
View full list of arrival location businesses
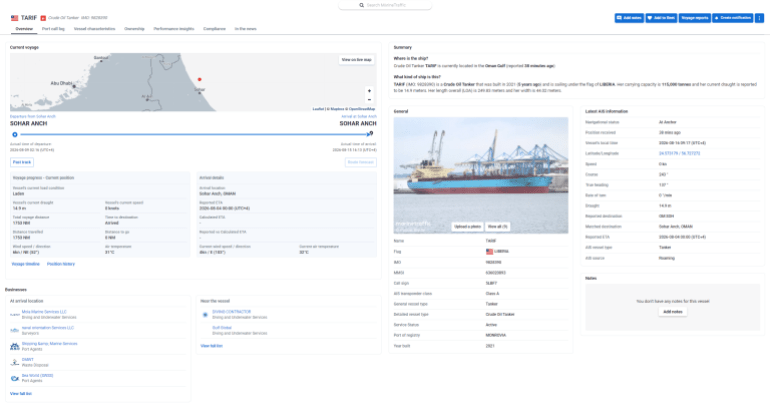(21, 394)
